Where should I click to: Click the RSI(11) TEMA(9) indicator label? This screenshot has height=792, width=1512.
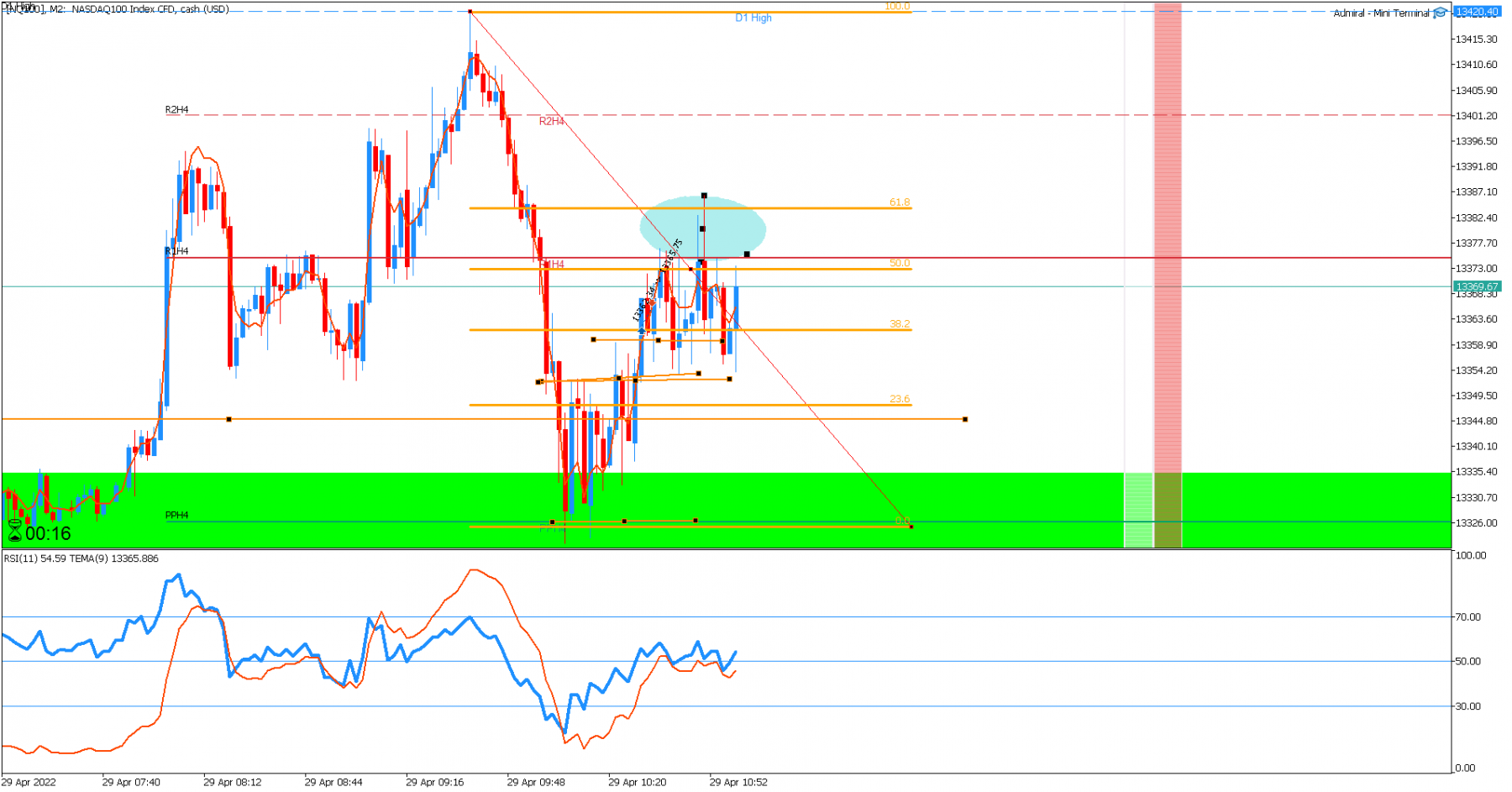[x=81, y=559]
